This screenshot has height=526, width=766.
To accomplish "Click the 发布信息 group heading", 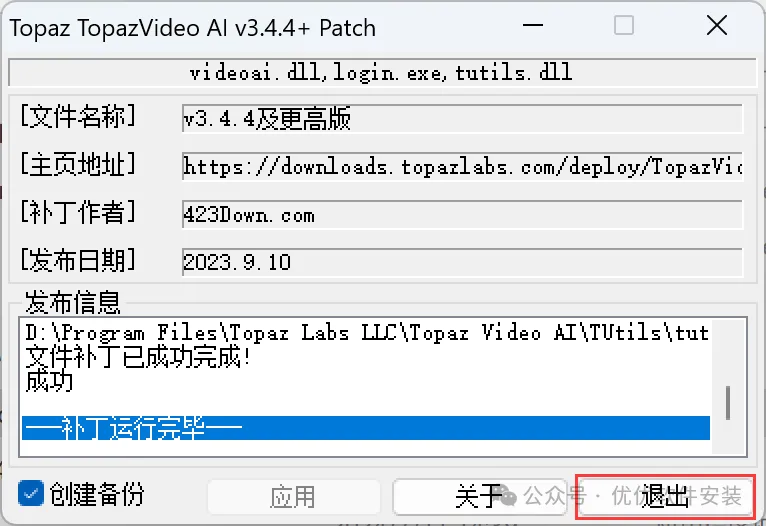I will [x=73, y=302].
